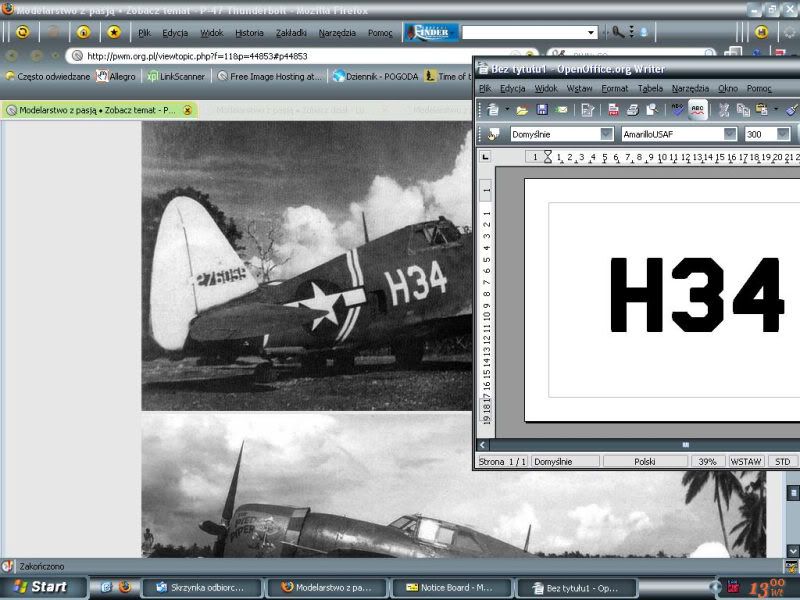Viewport: 800px width, 600px height.
Task: Open a file with the folder icon
Action: [x=524, y=109]
